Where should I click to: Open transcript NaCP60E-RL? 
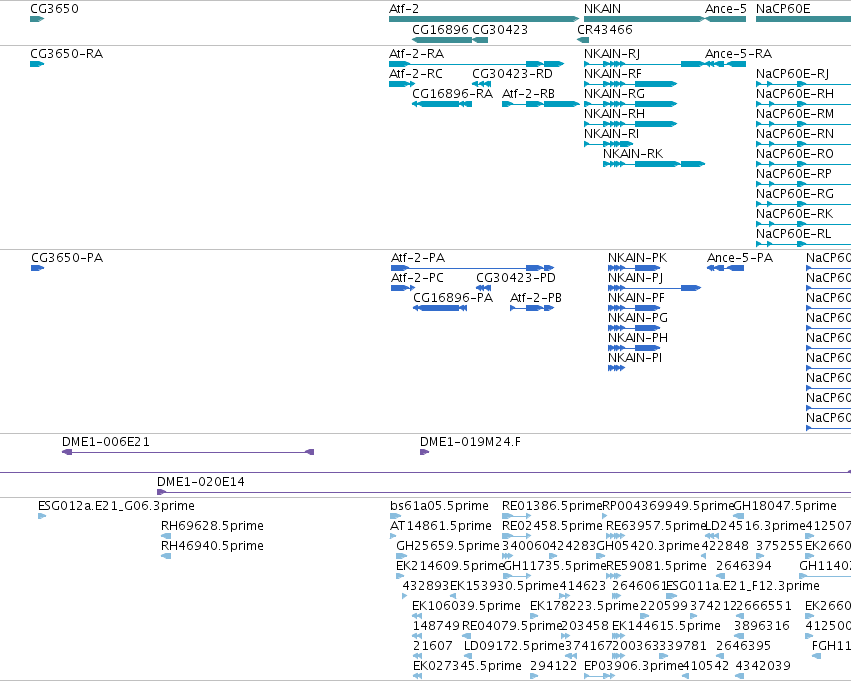click(793, 233)
